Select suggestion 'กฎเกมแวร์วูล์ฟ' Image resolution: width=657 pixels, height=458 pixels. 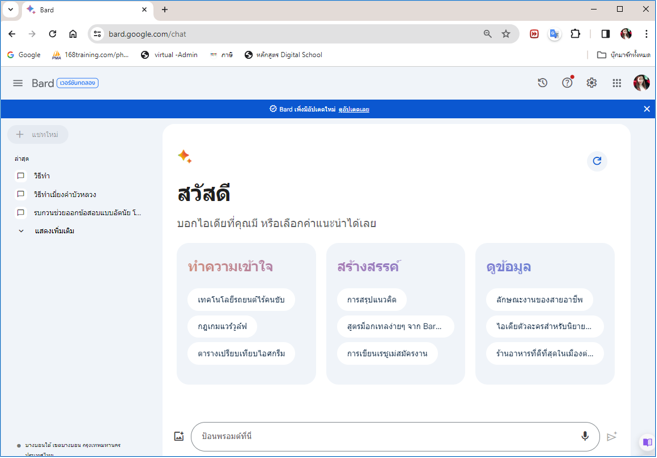[222, 326]
